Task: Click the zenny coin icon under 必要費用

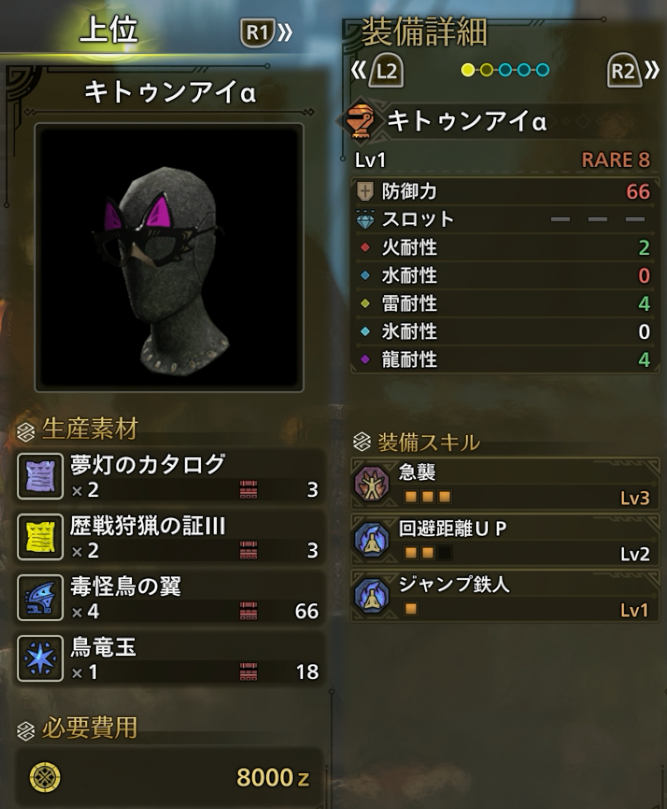Action: (x=45, y=778)
